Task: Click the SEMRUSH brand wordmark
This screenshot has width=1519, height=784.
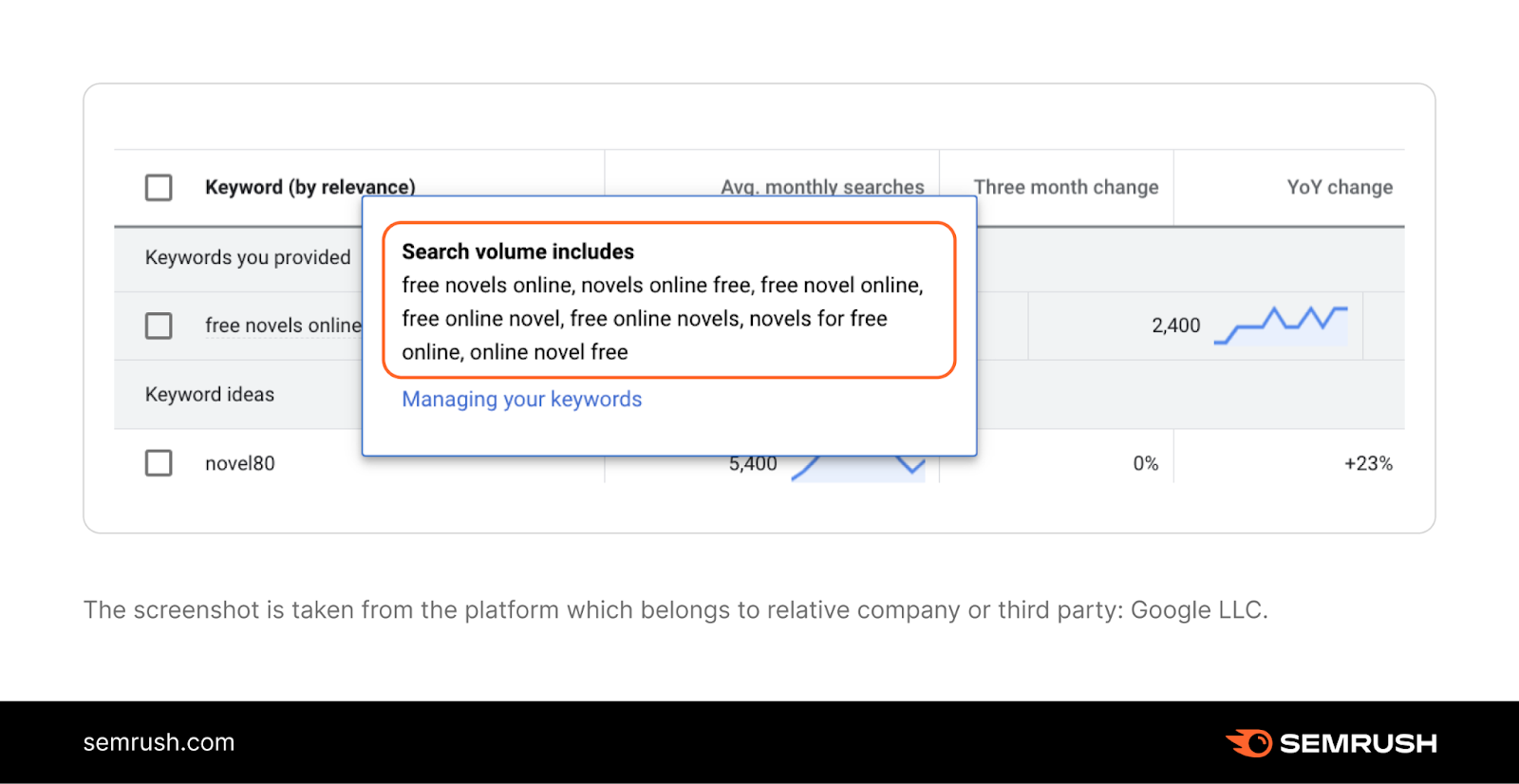Action: 1358,743
